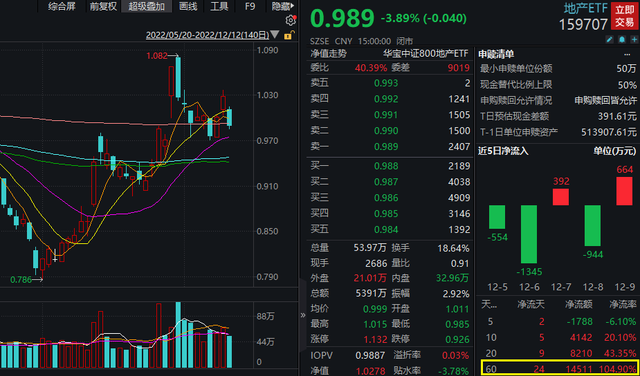The height and width of the screenshot is (376, 640).
Task: Click the stock code 159707
Action: coord(583,24)
